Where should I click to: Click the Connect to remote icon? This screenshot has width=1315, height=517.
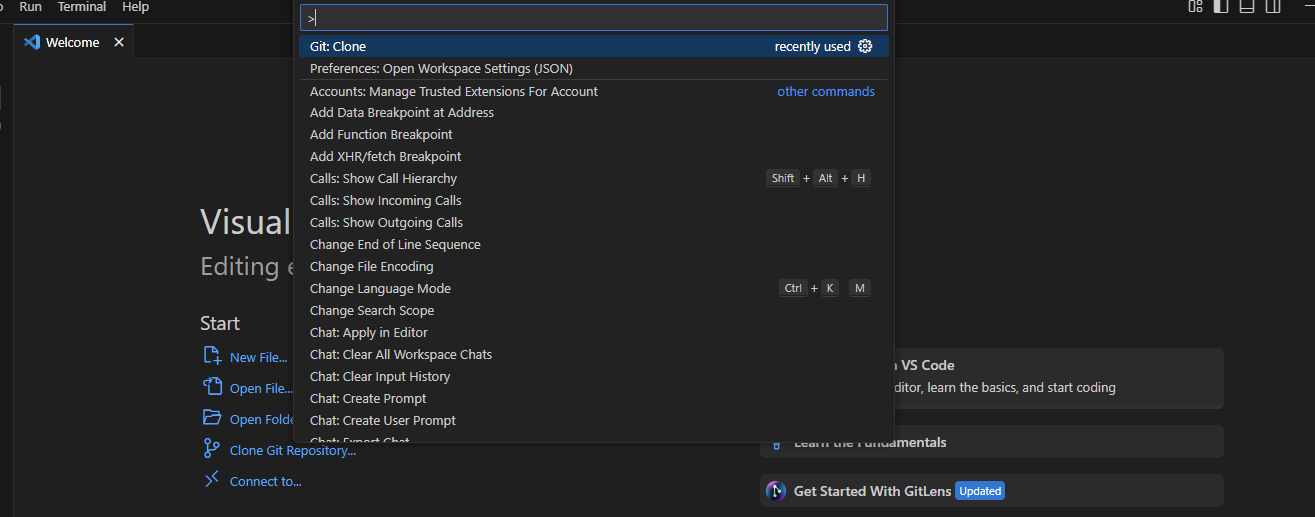point(212,480)
